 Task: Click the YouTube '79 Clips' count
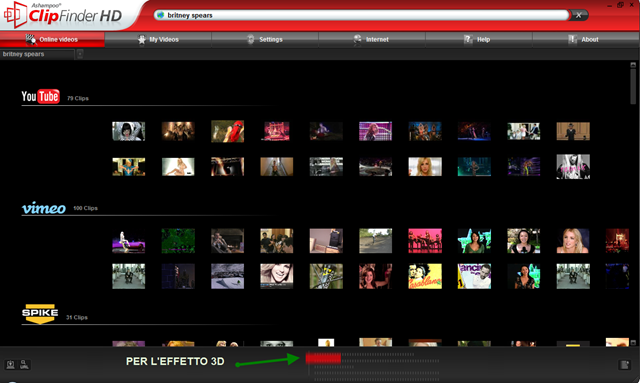coord(78,98)
